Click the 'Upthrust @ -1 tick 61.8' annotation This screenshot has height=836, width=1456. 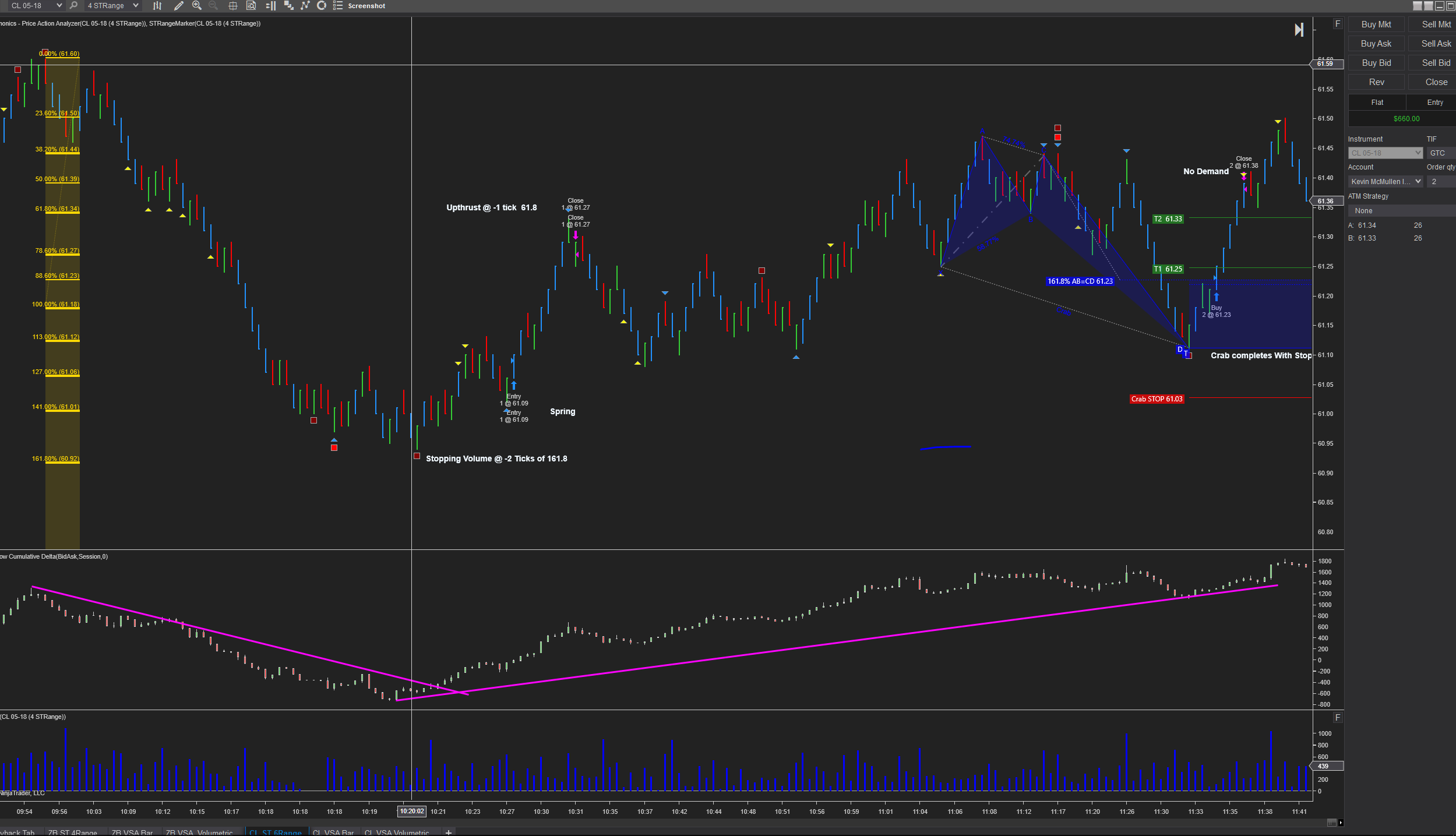[x=492, y=207]
